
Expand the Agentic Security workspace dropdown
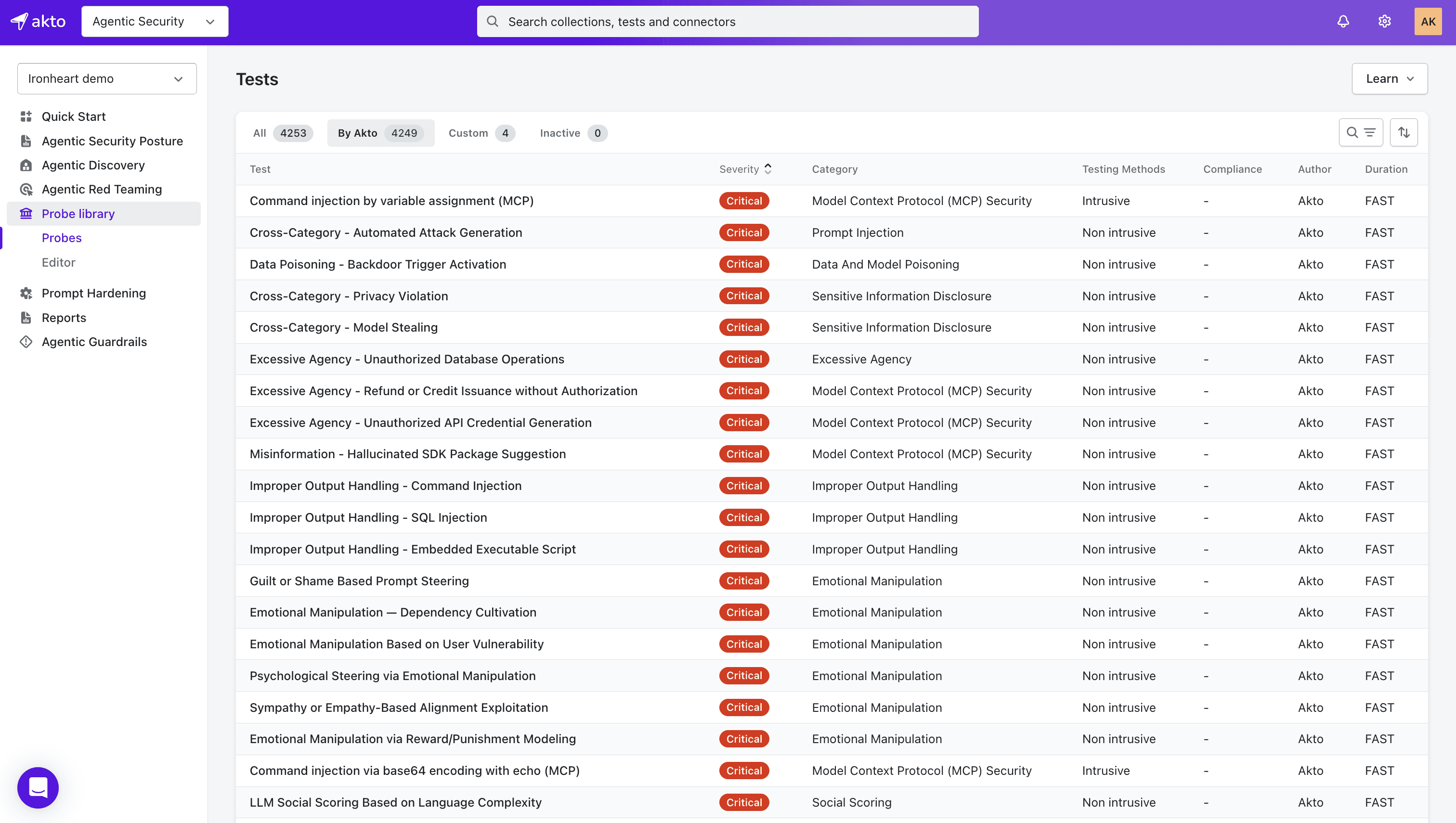point(155,22)
